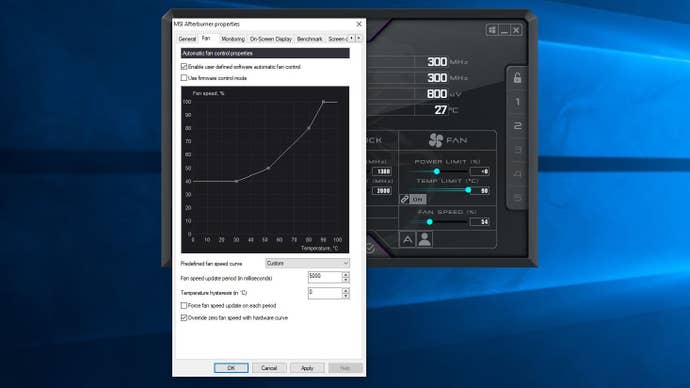690x388 pixels.
Task: Decrease temperature hysteresis with down arrow
Action: coord(345,296)
